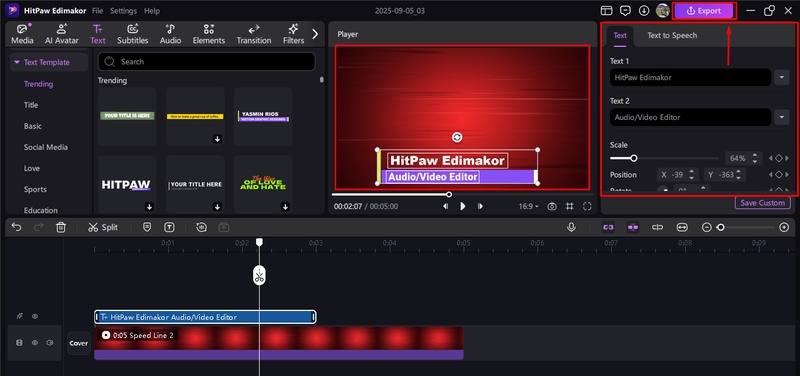The width and height of the screenshot is (800, 376).
Task: Select the Sports category
Action: (35, 189)
